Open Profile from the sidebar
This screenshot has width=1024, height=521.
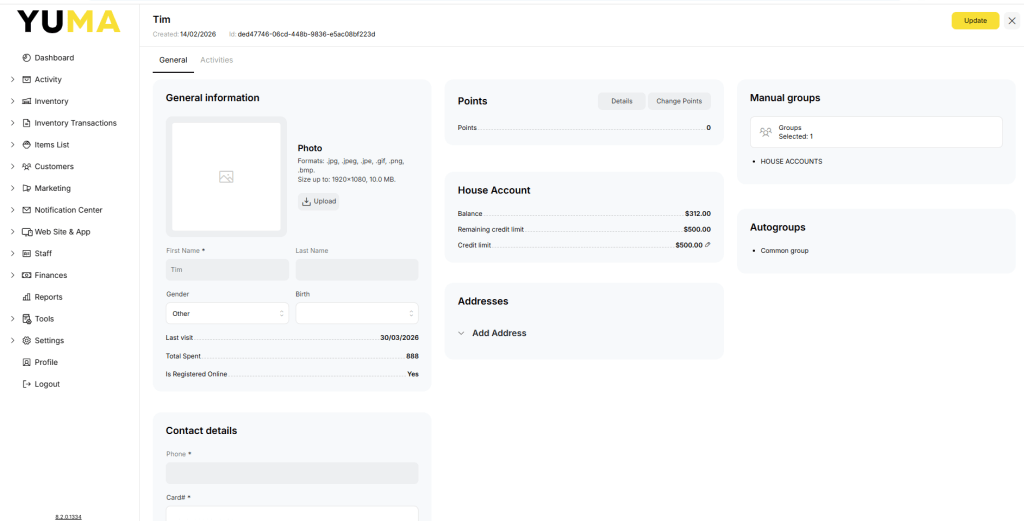click(46, 362)
